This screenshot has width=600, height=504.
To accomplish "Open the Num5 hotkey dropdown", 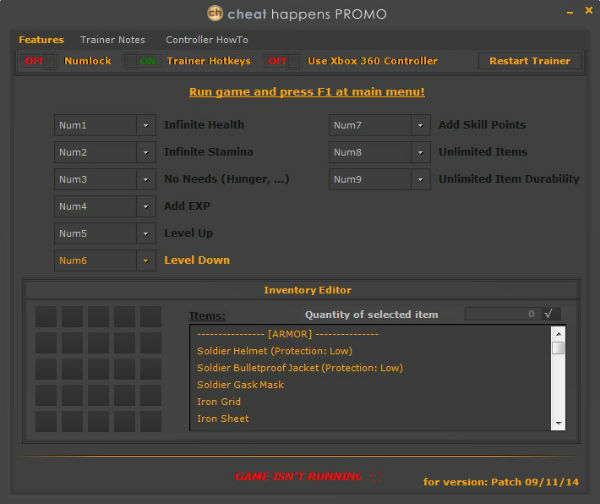I will pyautogui.click(x=146, y=233).
